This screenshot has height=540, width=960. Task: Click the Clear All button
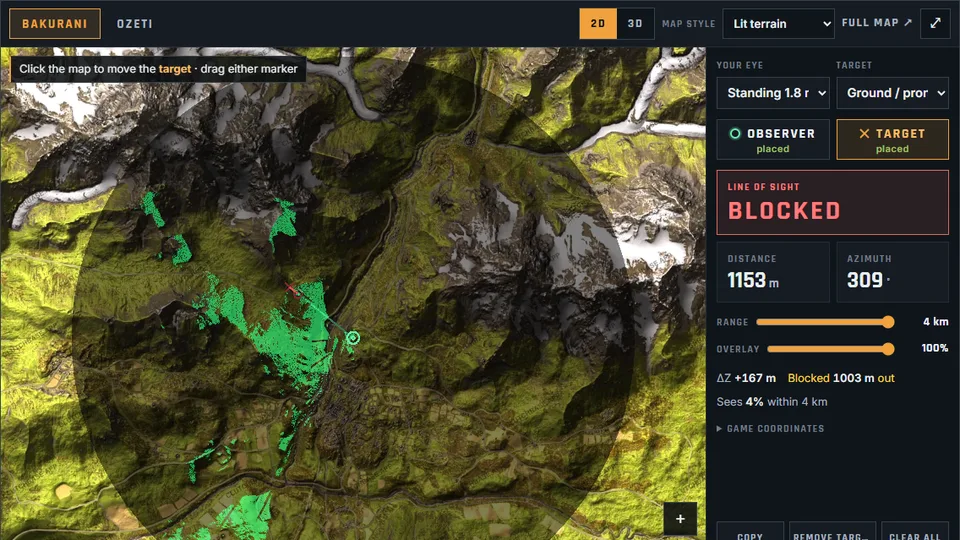915,531
